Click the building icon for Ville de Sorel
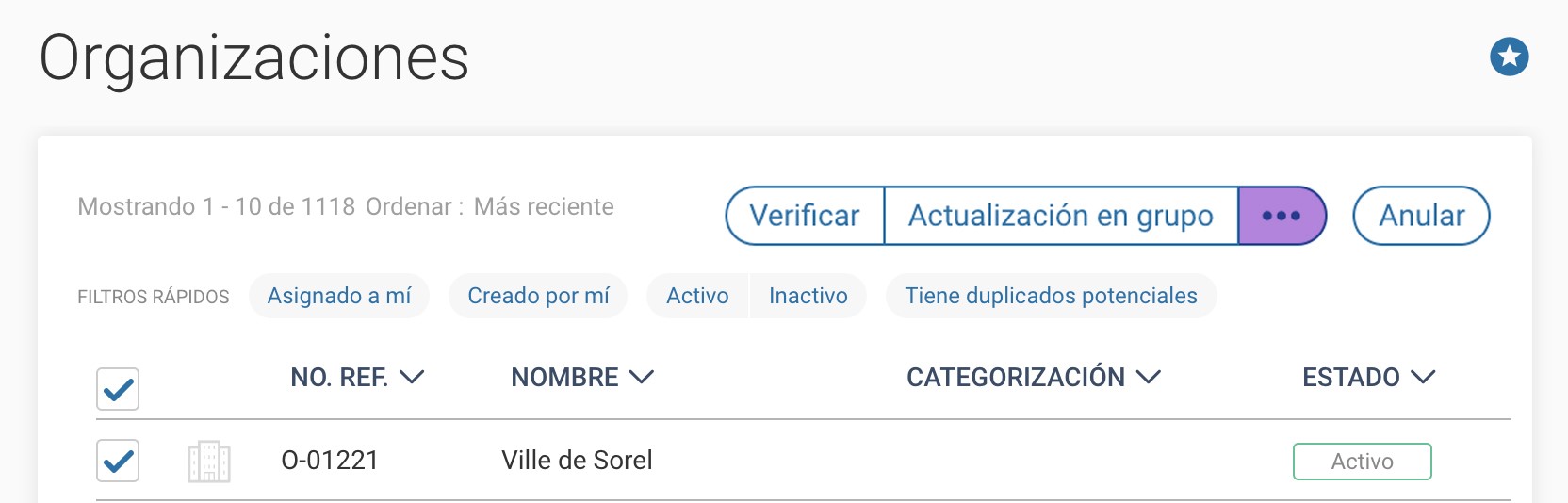1568x503 pixels. (x=209, y=462)
